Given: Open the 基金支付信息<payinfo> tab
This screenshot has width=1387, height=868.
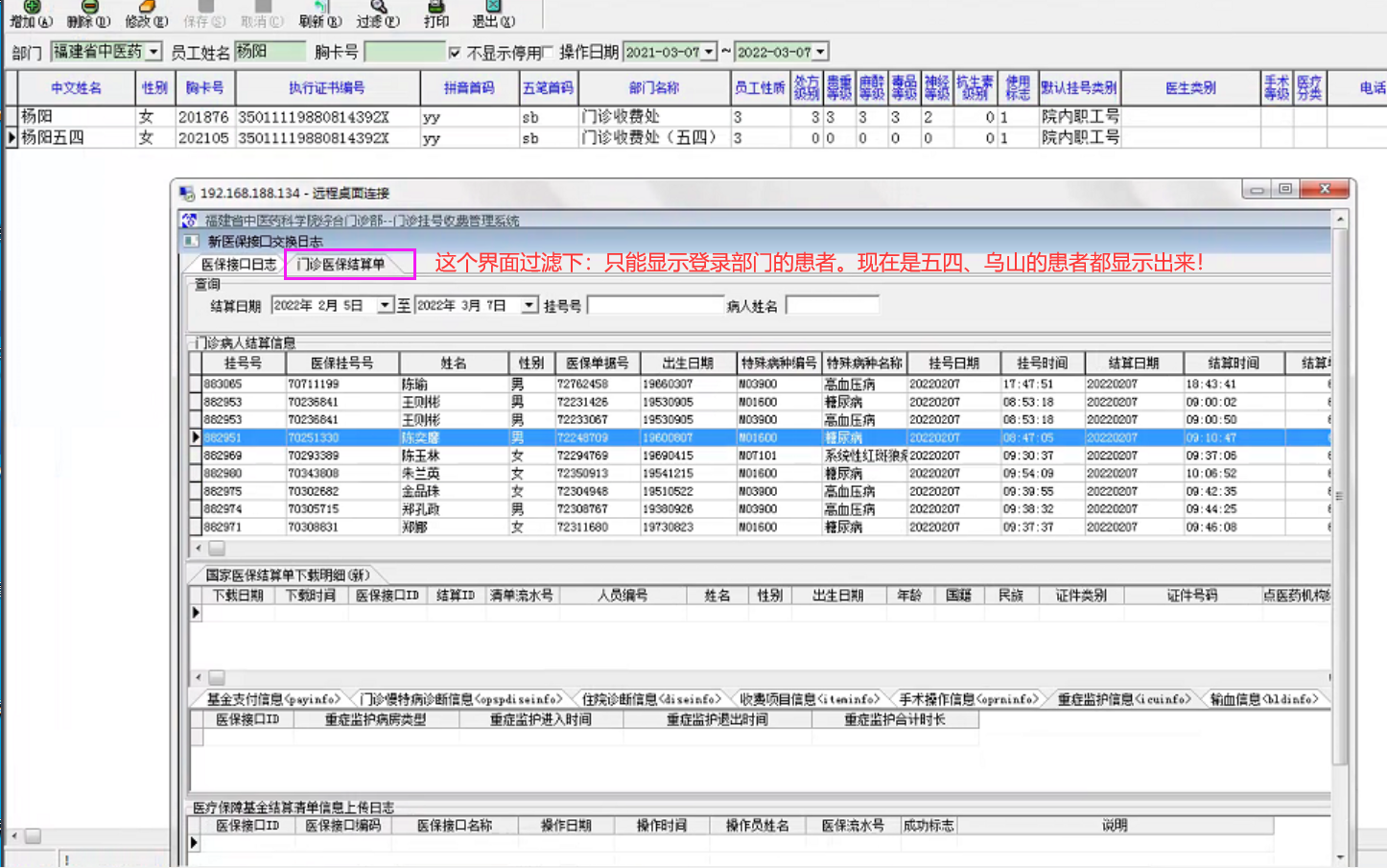Looking at the screenshot, I should (273, 699).
